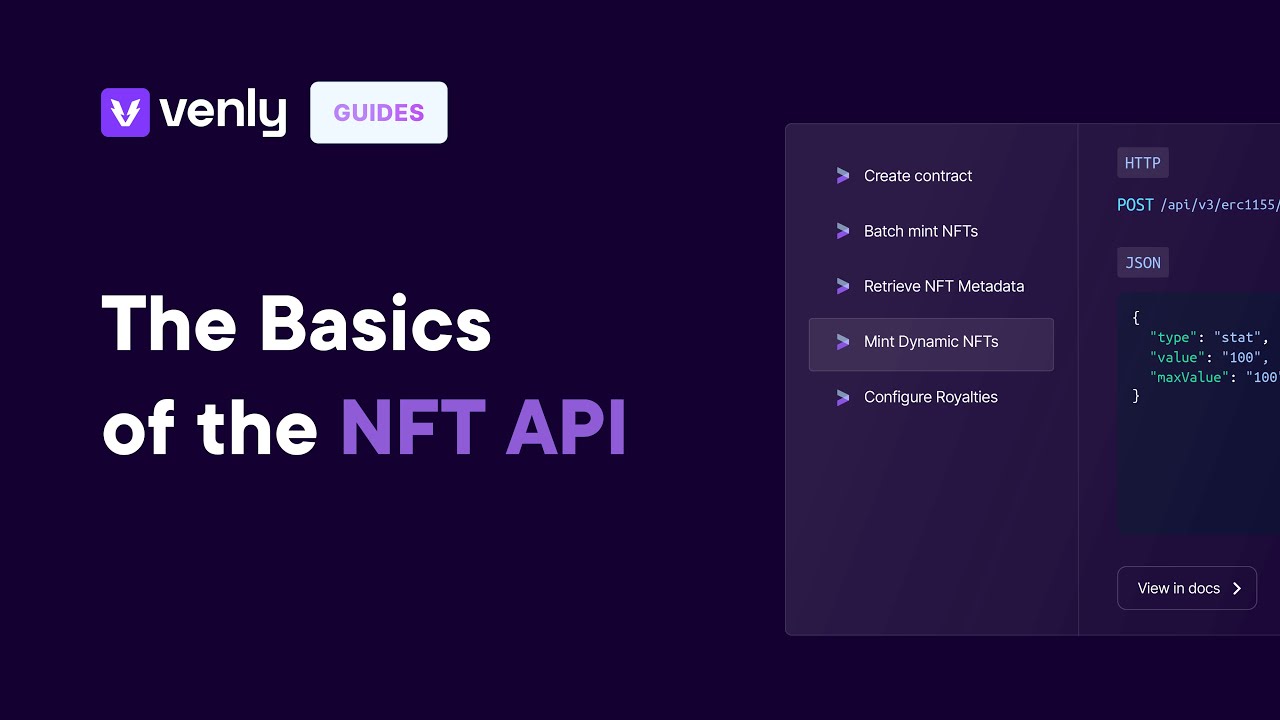Click the purple NFT API title text
1280x720 pixels.
pos(483,428)
